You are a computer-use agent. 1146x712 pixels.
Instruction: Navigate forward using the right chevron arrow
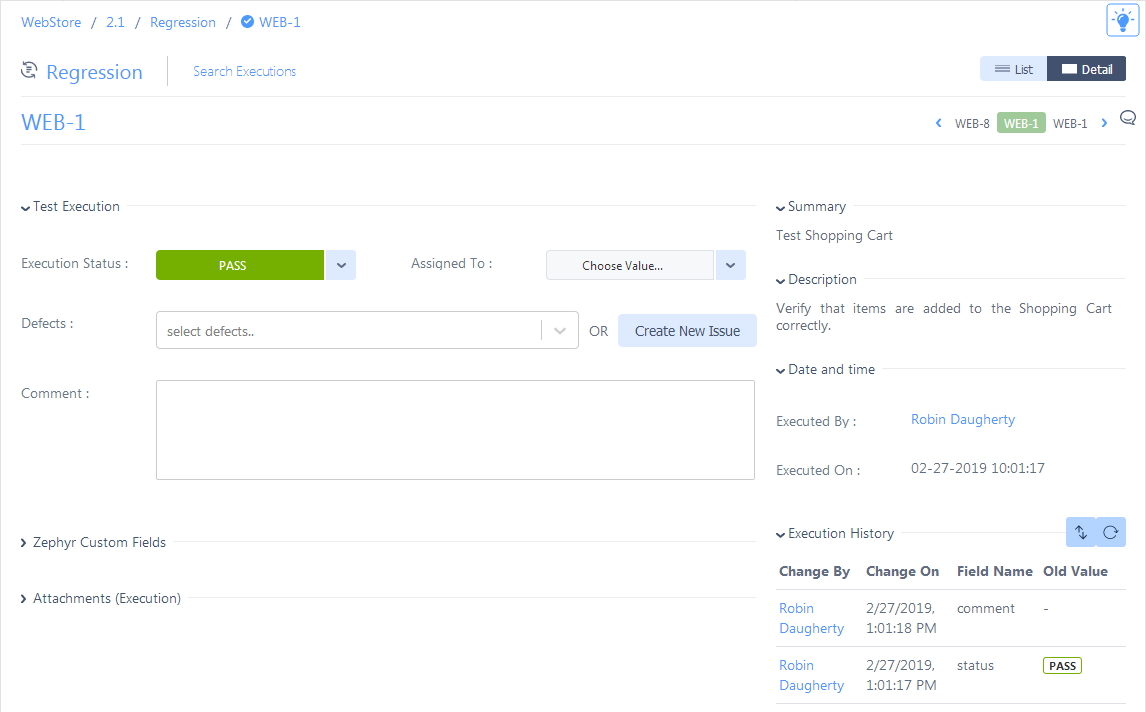pyautogui.click(x=1104, y=122)
